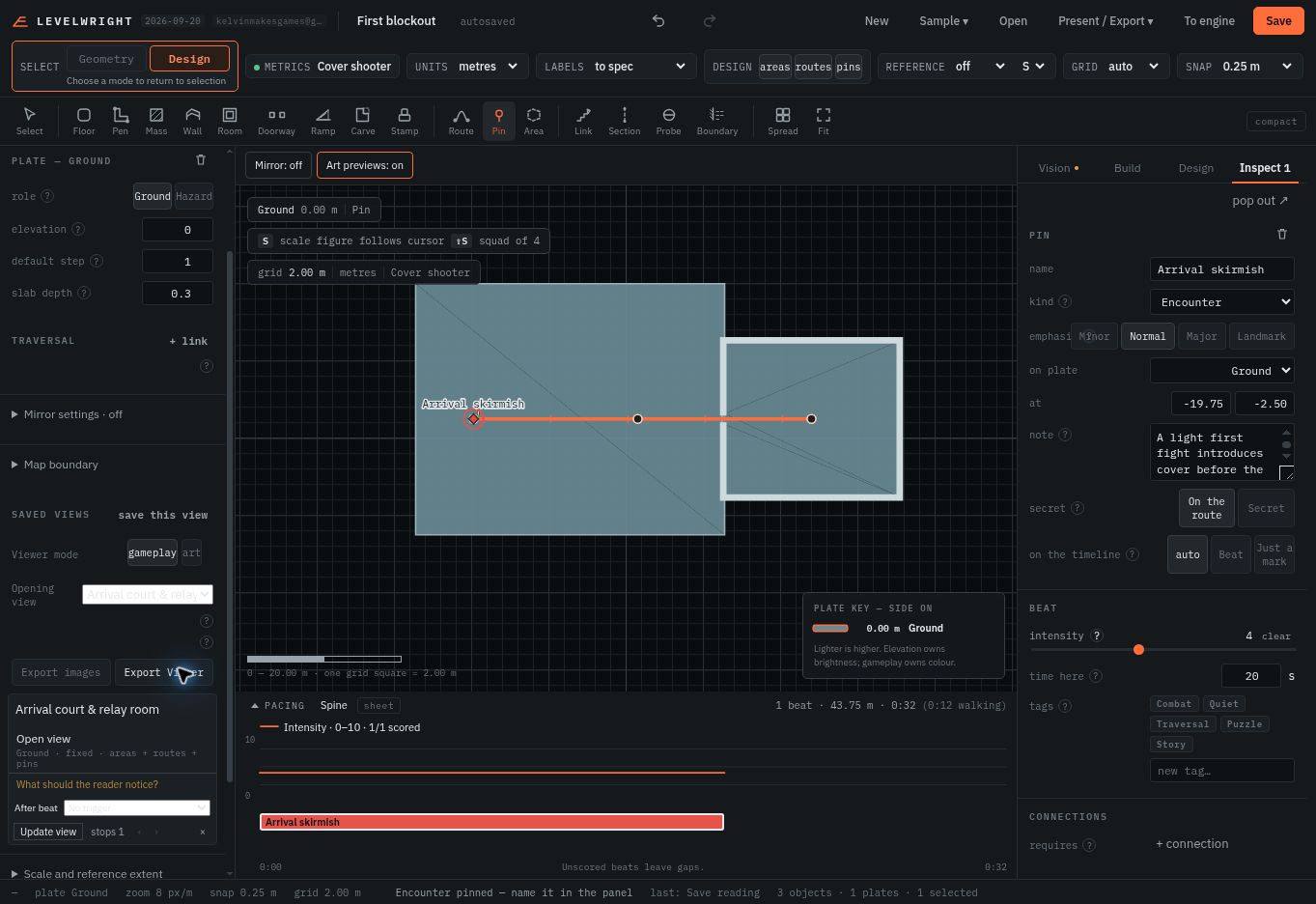This screenshot has height=904, width=1316.
Task: Select the Floor tool
Action: [84, 121]
